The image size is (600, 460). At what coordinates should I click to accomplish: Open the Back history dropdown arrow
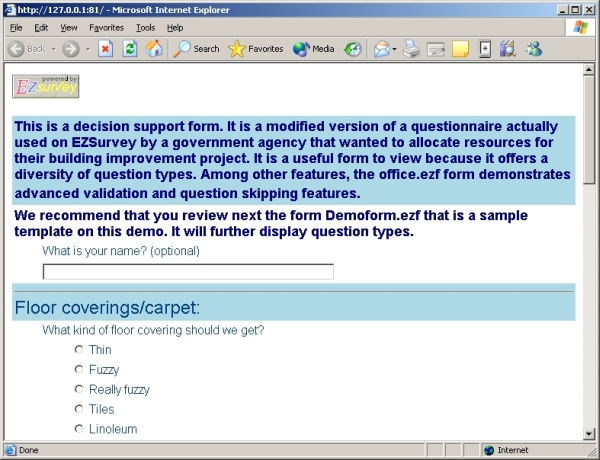[54, 49]
